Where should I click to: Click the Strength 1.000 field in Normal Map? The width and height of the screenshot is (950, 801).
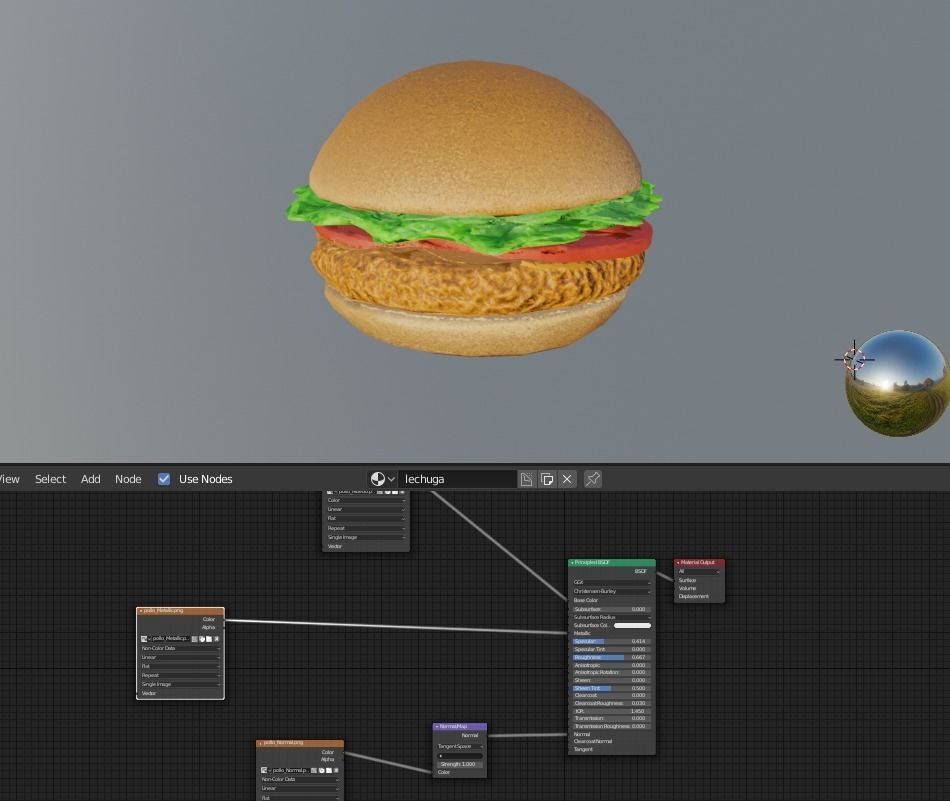460,765
